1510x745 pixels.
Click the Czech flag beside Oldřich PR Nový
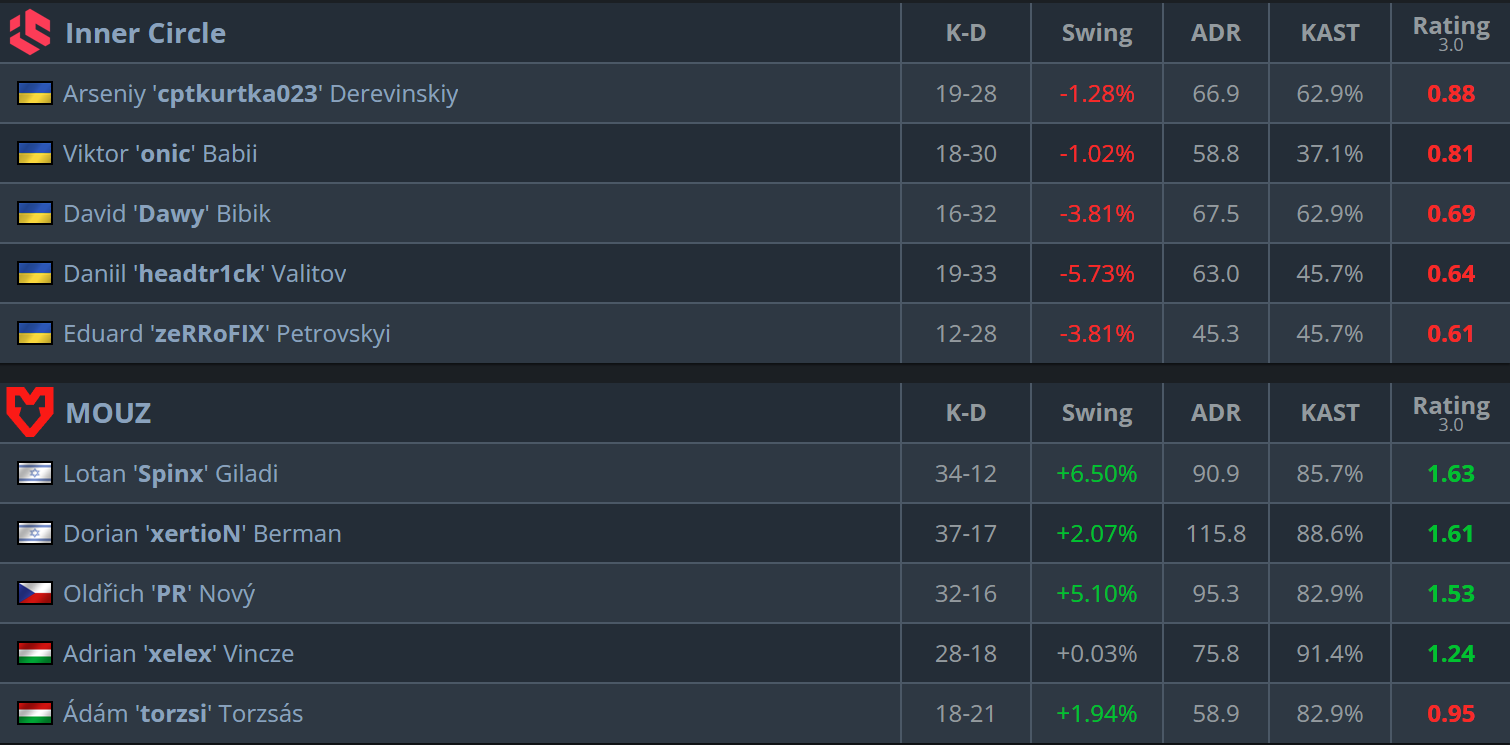coord(35,594)
